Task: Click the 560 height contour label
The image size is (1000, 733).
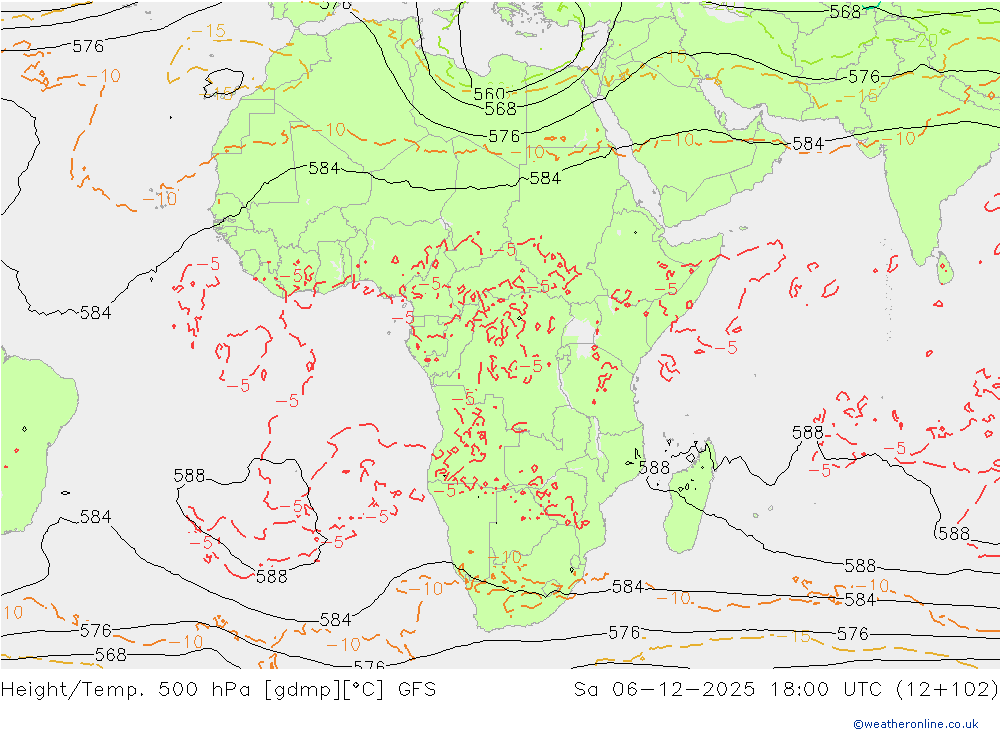Action: point(489,94)
